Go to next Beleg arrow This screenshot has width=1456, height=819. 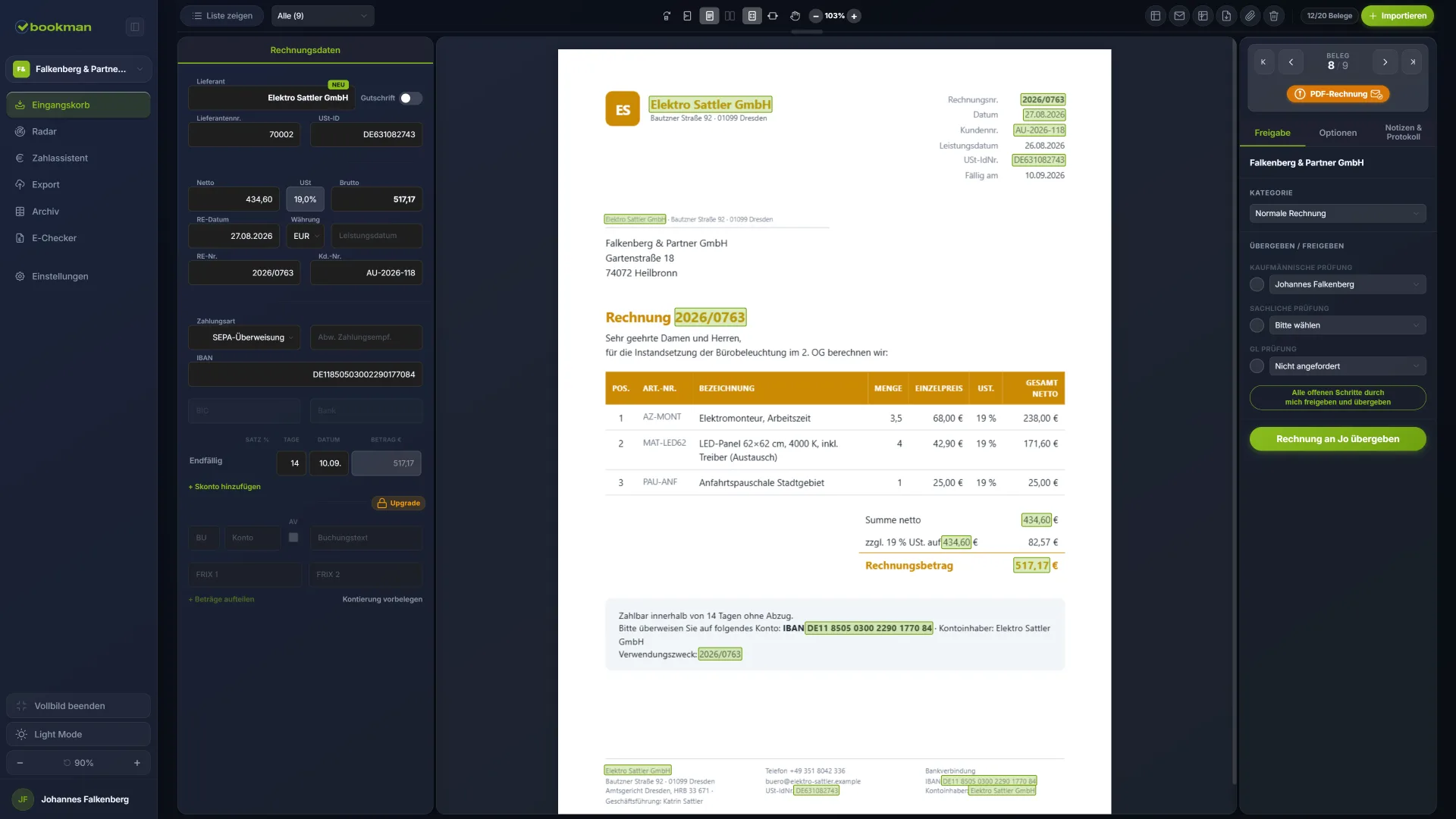(x=1385, y=62)
